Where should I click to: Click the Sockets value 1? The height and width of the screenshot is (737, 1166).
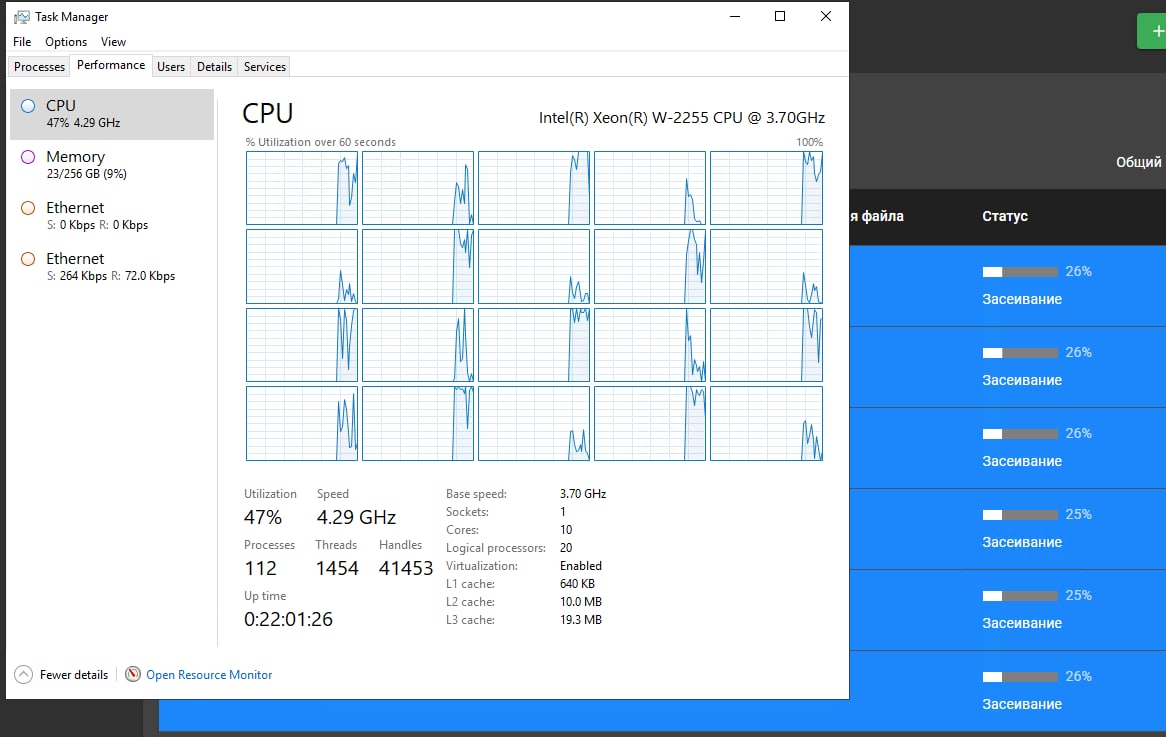[563, 512]
